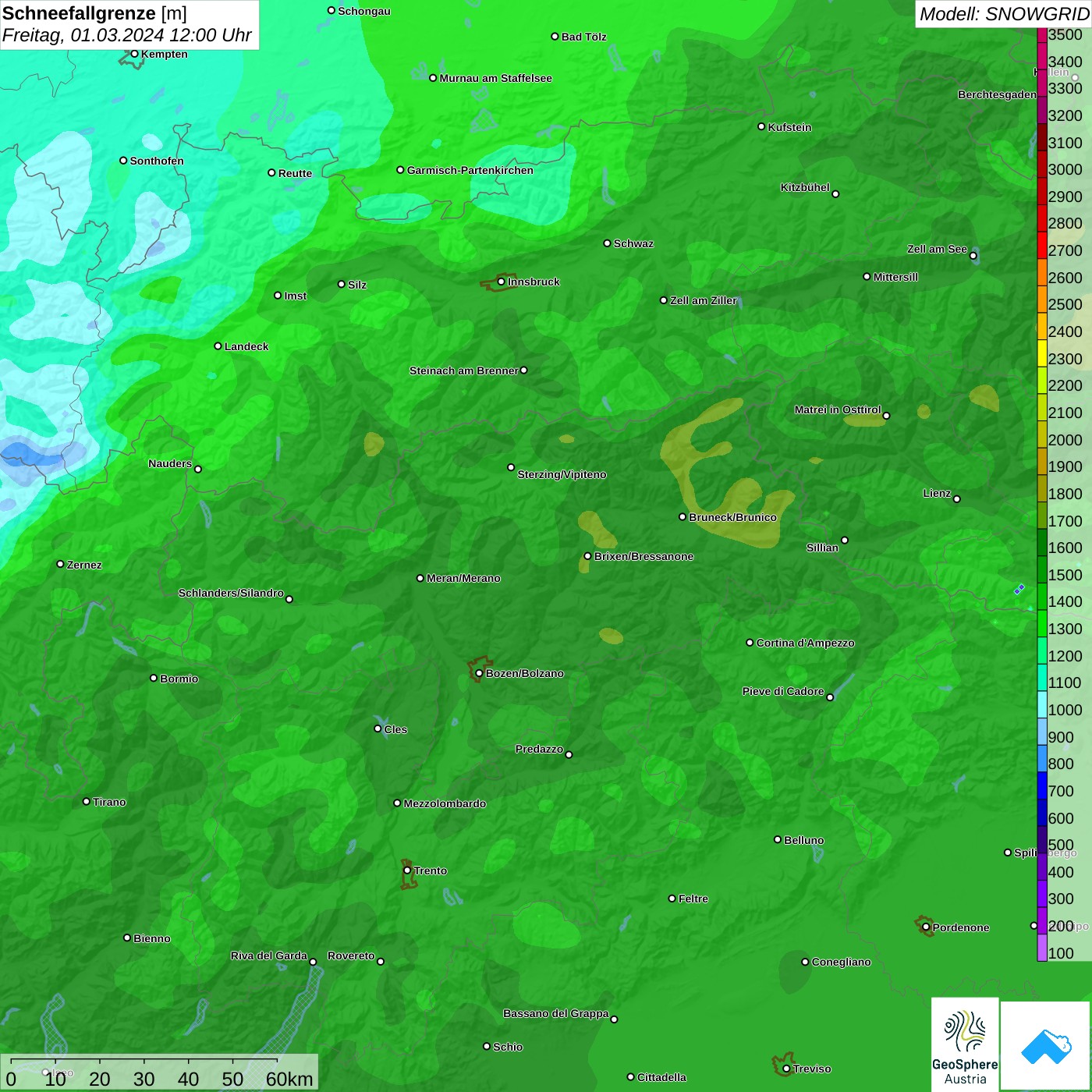
Task: Click the 'Meran/Merano' label
Action: (x=463, y=578)
